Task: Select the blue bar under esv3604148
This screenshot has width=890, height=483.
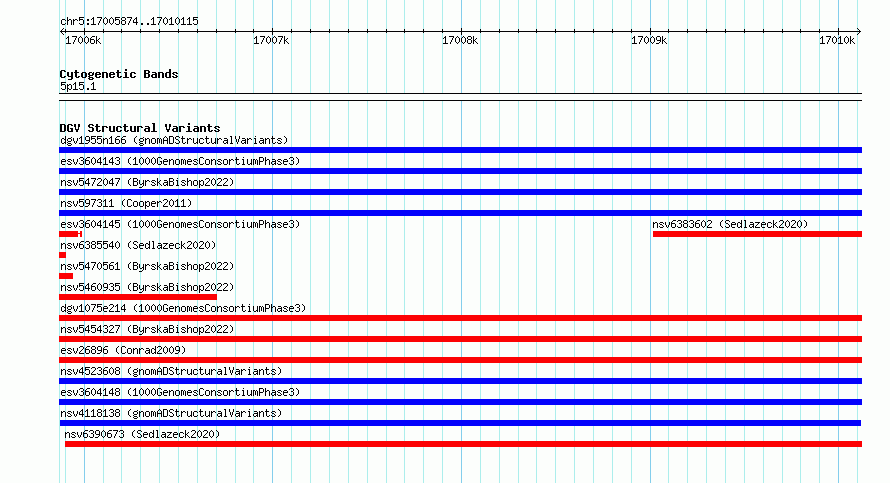Action: pyautogui.click(x=460, y=402)
